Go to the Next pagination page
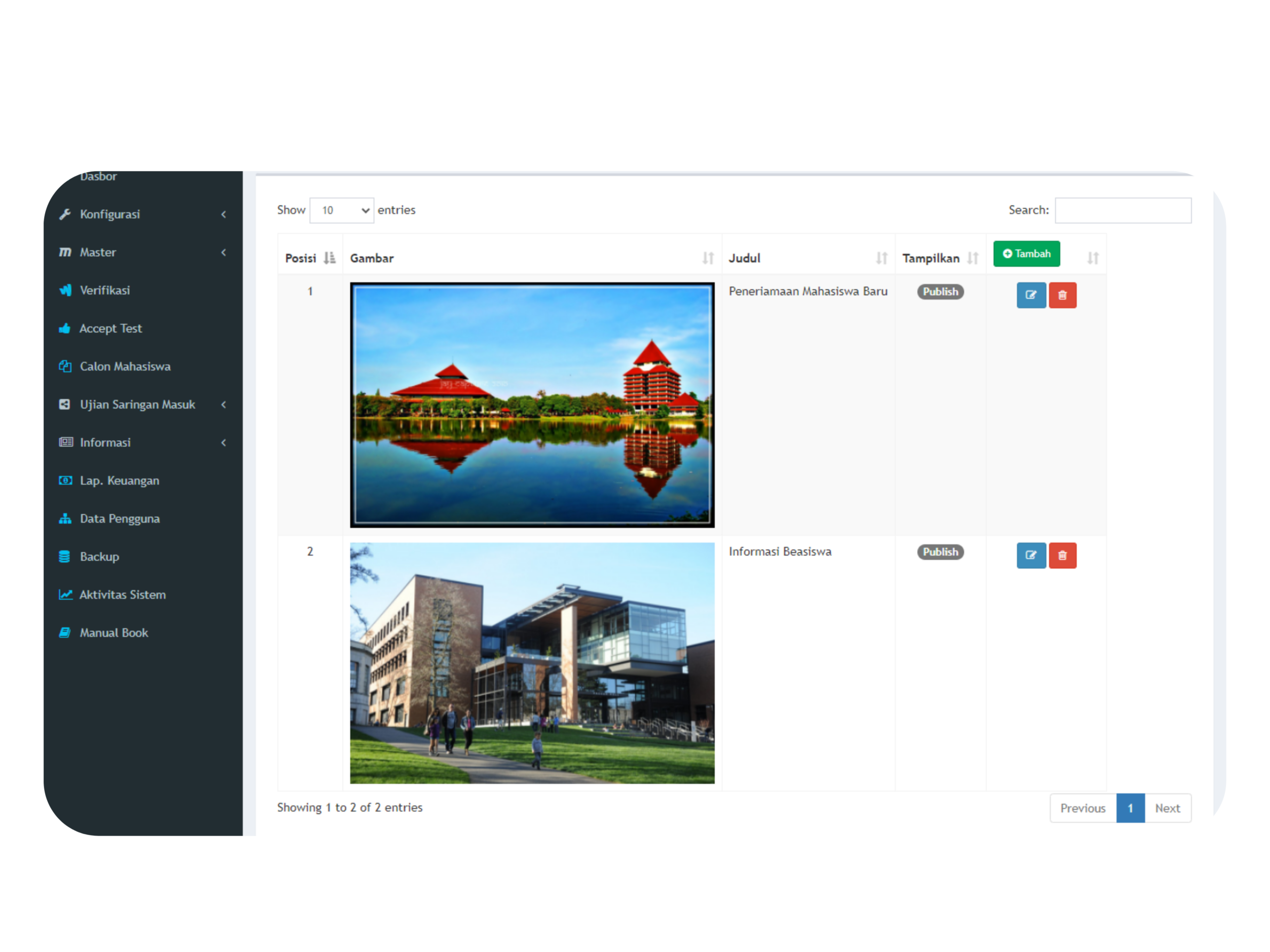The height and width of the screenshot is (952, 1270). coord(1167,808)
